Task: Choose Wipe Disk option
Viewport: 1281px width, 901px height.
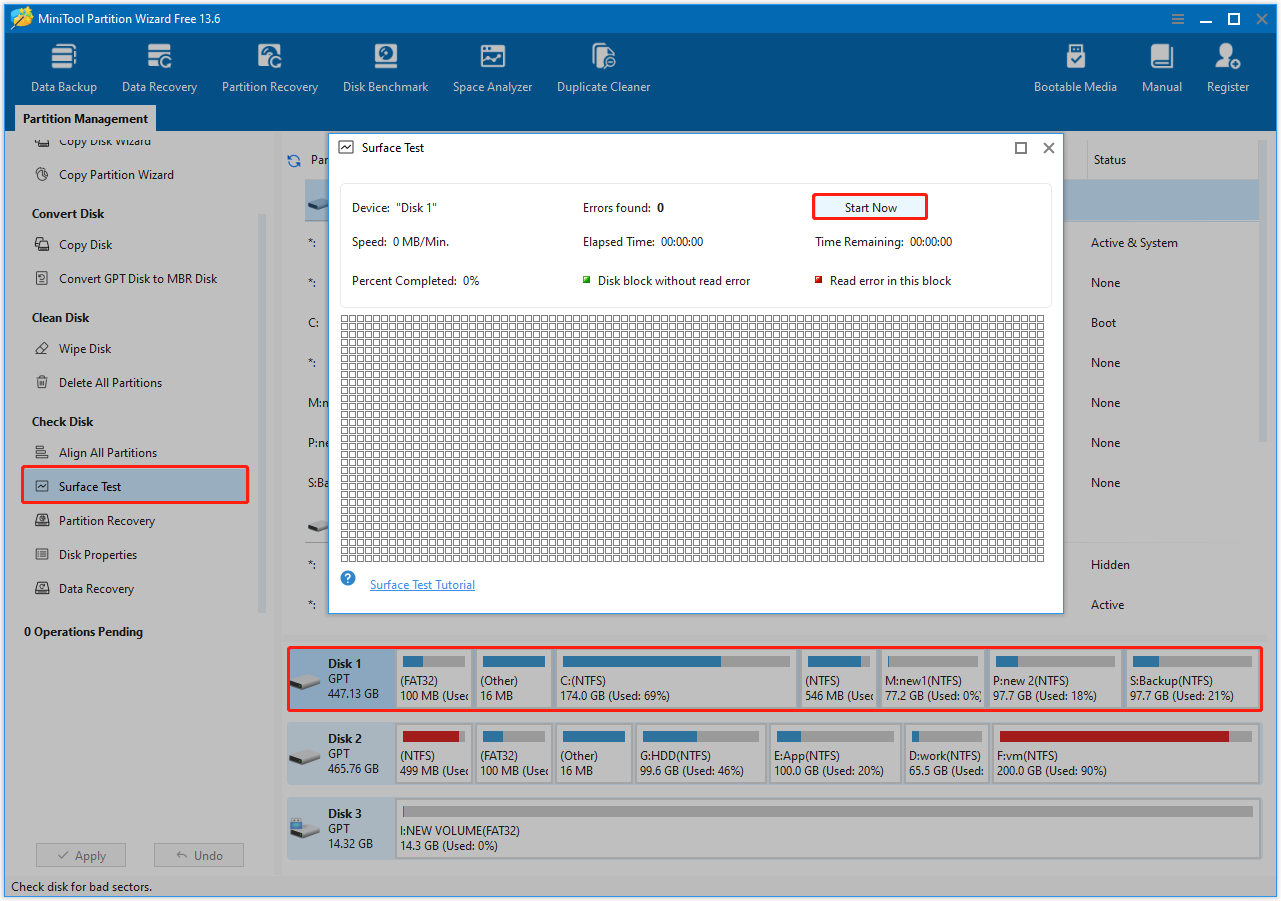Action: tap(85, 349)
